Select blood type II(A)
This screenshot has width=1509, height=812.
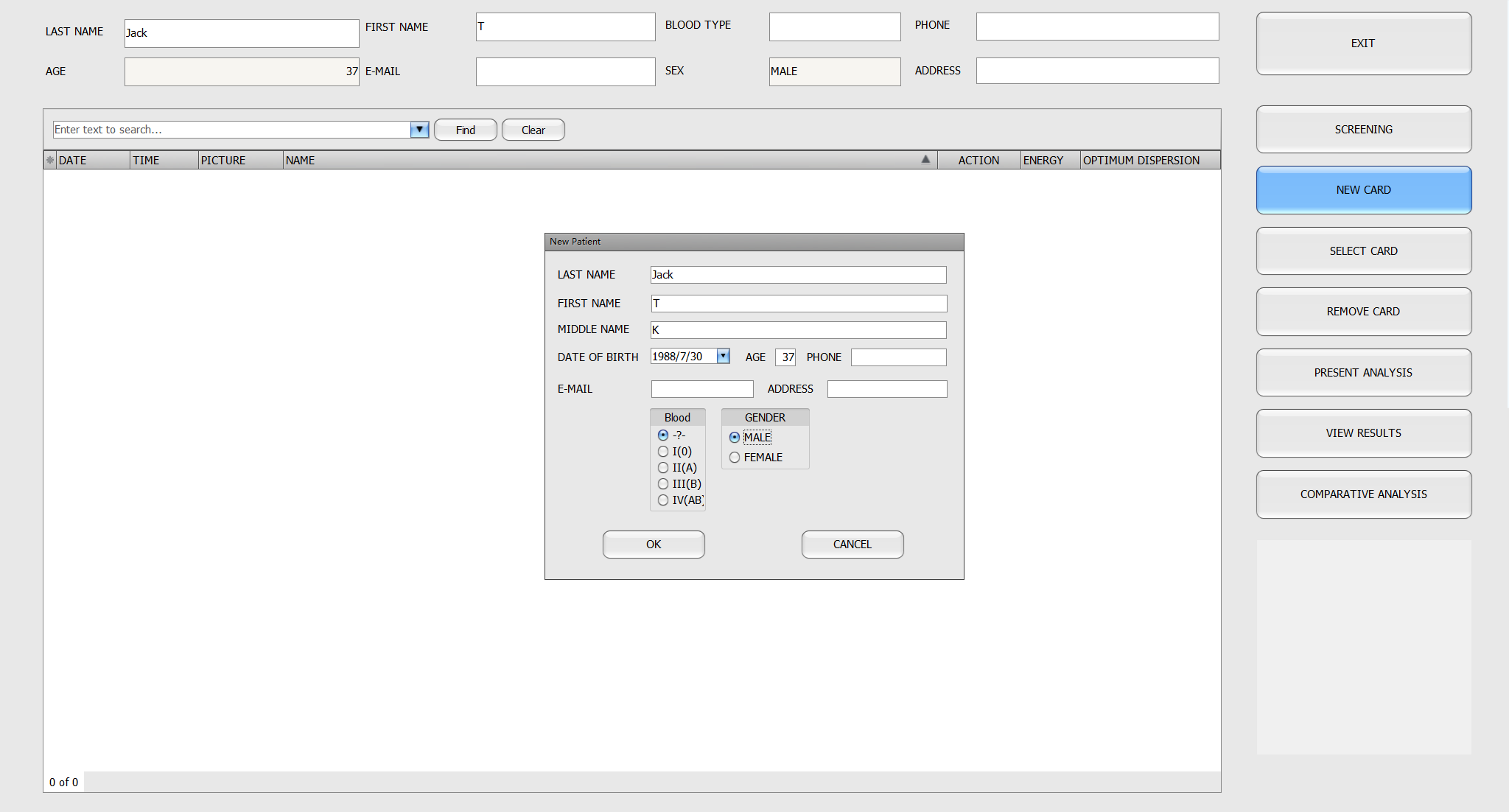[x=663, y=468]
